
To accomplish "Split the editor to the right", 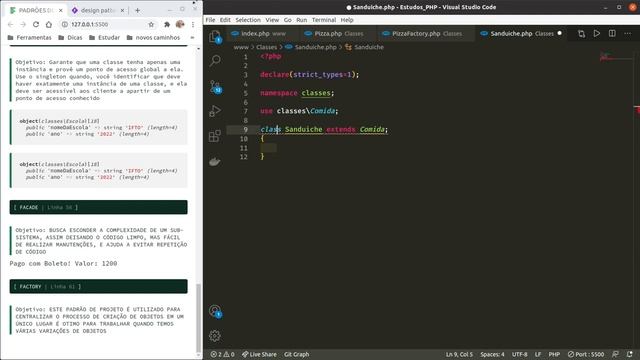I will 612,33.
